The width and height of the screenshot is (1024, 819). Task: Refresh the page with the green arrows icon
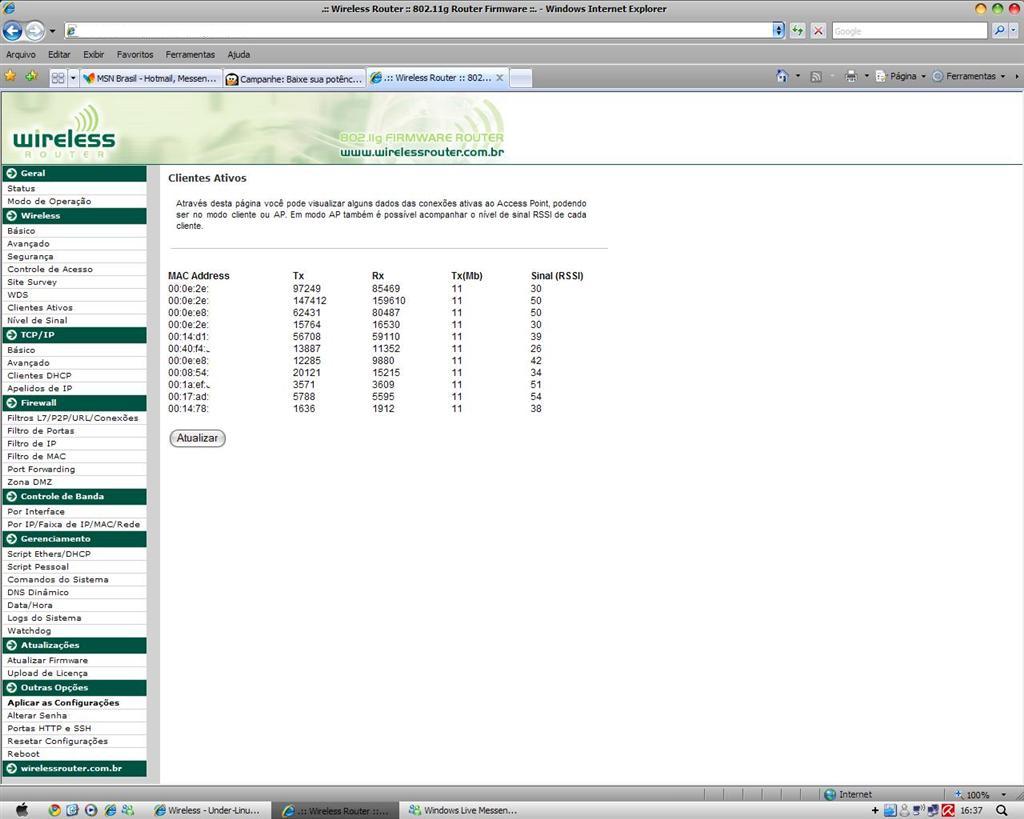797,30
